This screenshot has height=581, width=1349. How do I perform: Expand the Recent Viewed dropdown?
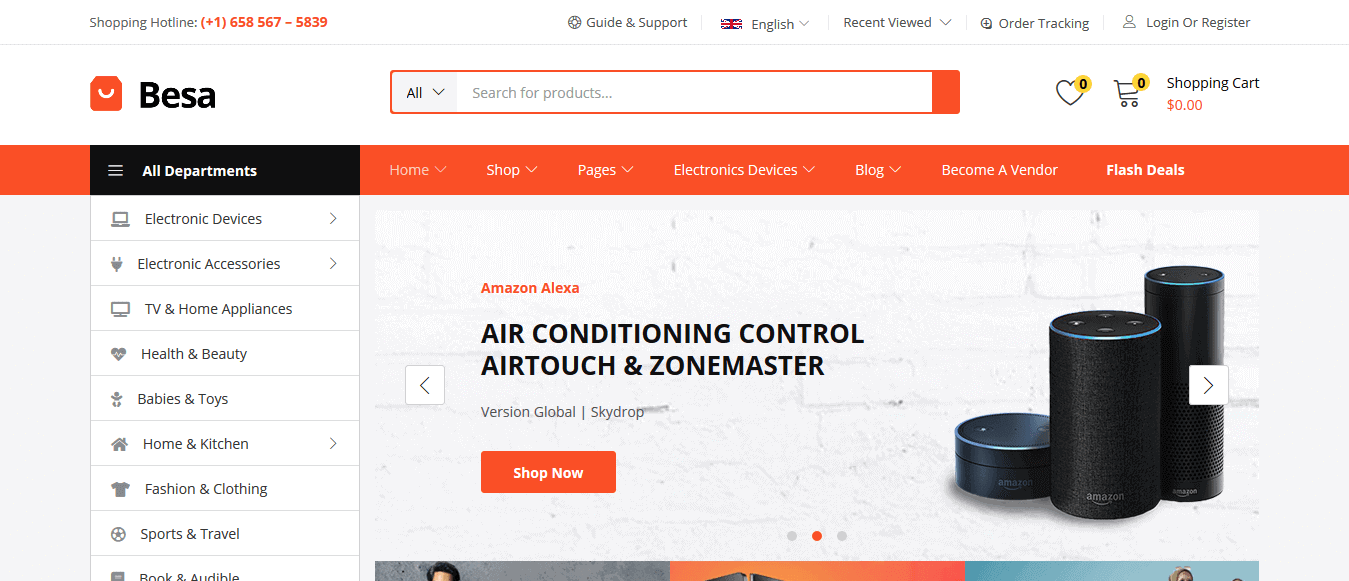click(897, 22)
